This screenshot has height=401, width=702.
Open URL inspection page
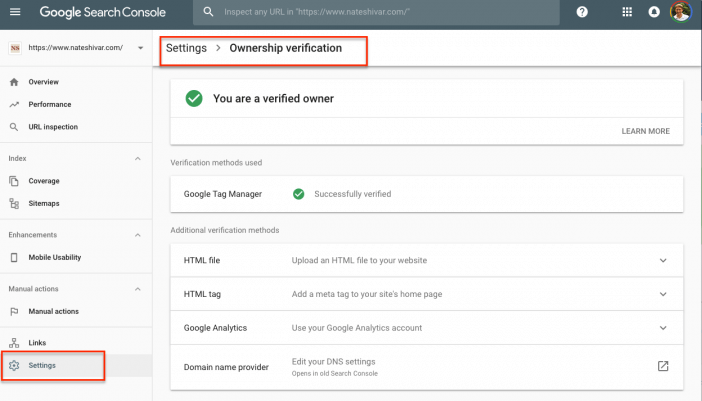coord(53,127)
